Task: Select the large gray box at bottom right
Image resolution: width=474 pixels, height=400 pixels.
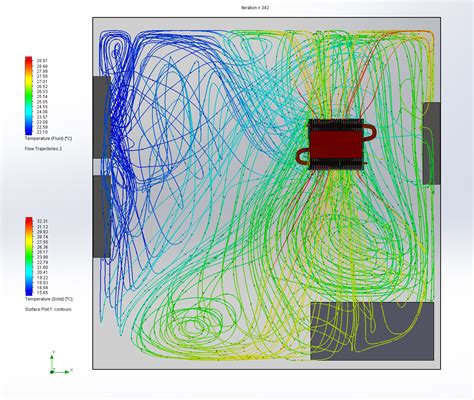Action: 372,331
